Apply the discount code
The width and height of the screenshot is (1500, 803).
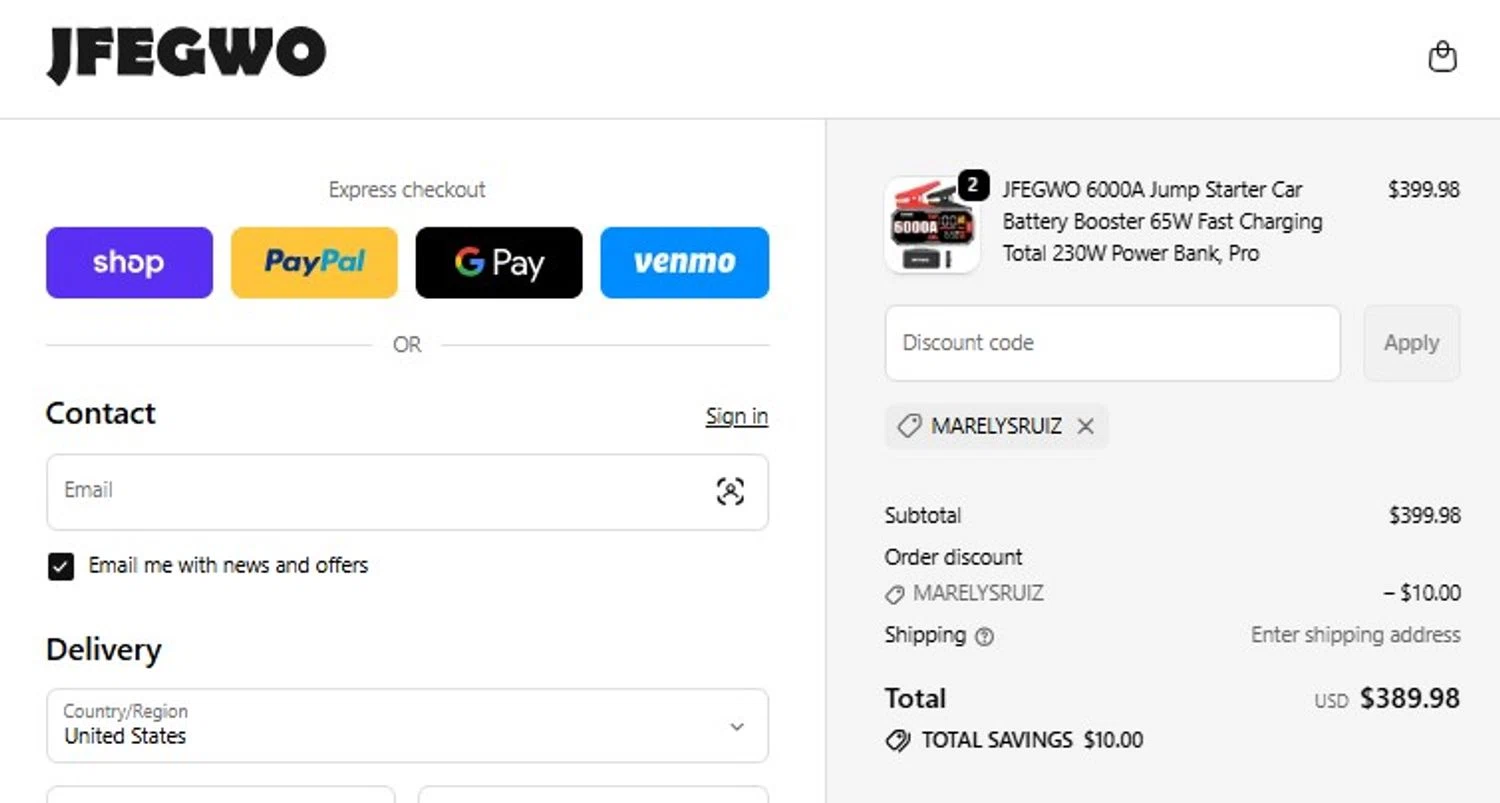point(1411,343)
